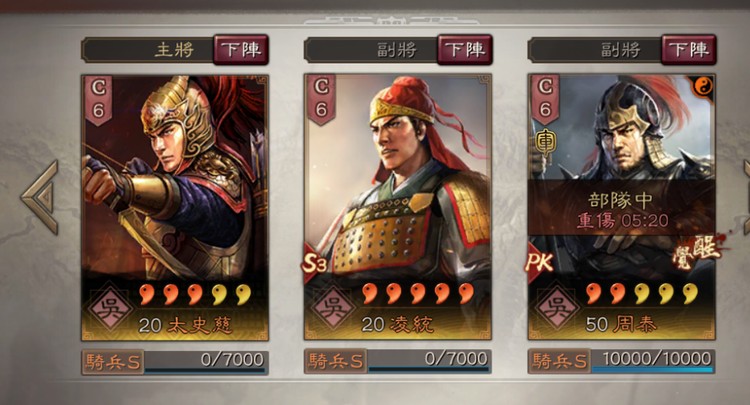Tap the S3 season badge on 凌統
Image resolution: width=750 pixels, height=405 pixels.
pos(316,263)
